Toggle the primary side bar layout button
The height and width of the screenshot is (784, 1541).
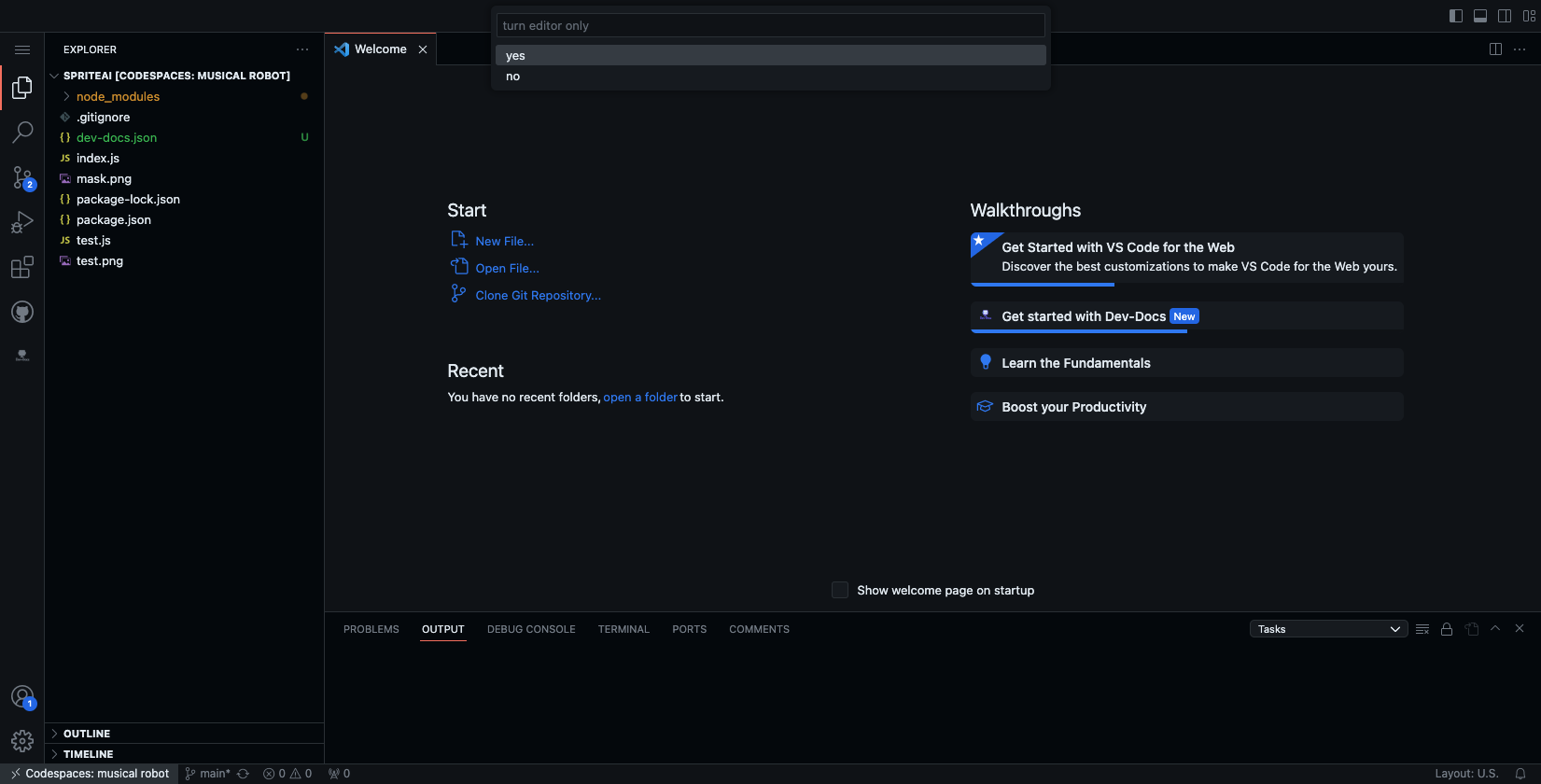[x=1456, y=16]
